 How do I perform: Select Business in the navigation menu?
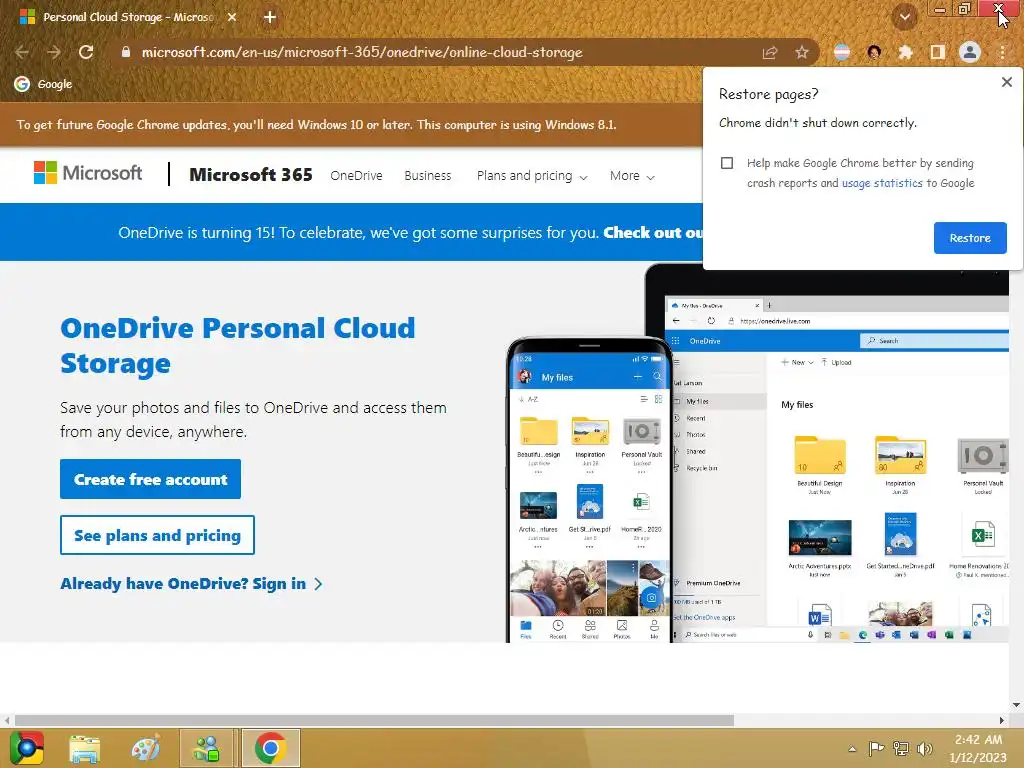coord(428,176)
